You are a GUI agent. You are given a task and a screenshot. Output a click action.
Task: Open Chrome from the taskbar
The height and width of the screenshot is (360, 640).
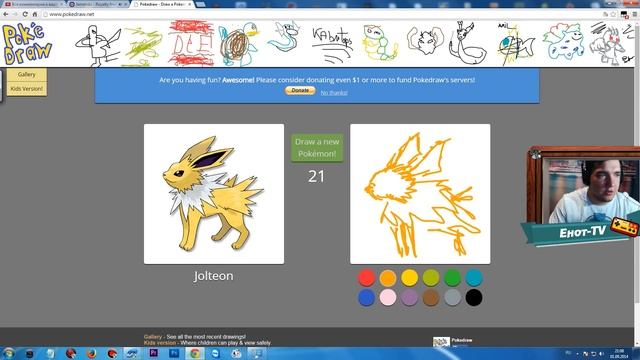point(195,353)
